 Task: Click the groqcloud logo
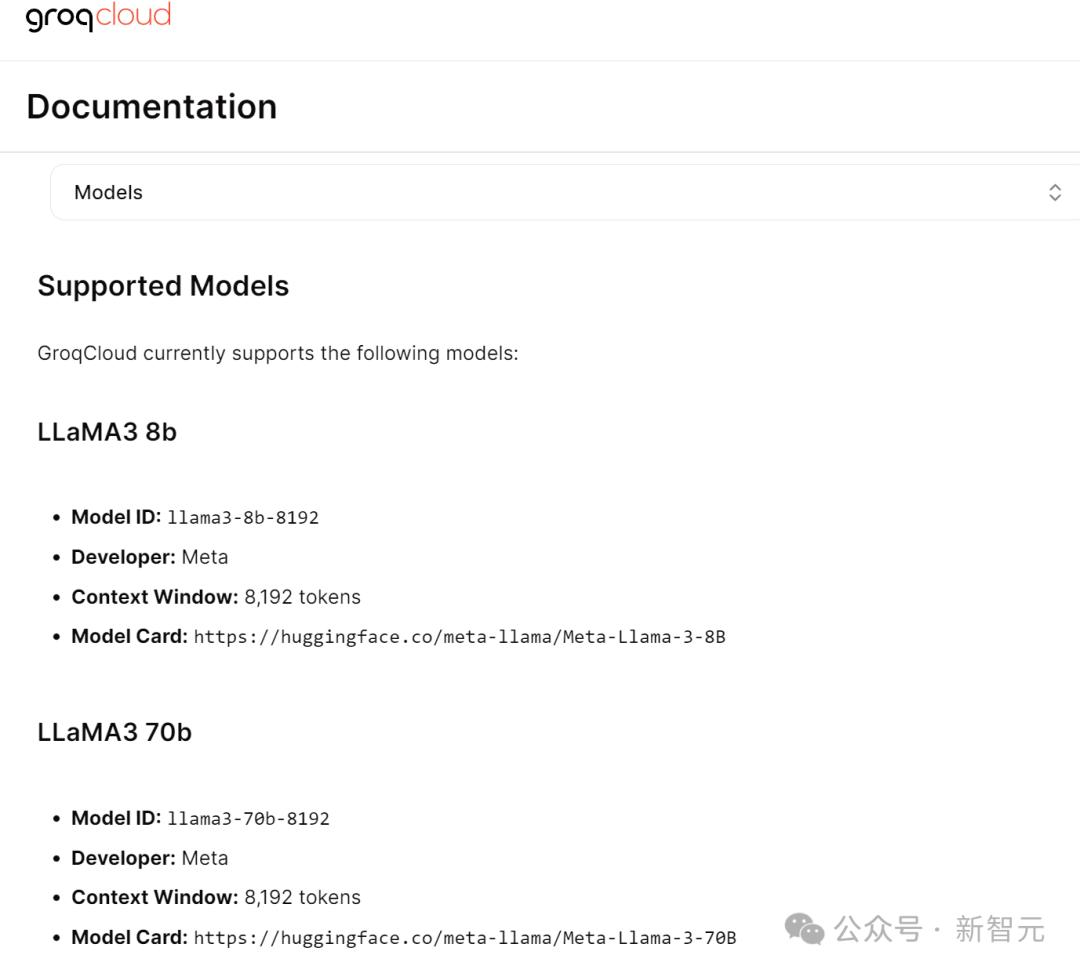98,18
